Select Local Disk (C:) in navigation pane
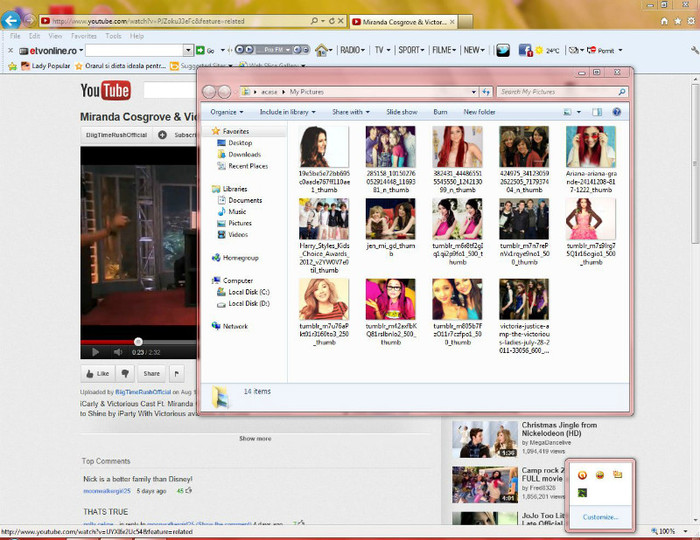Image resolution: width=700 pixels, height=540 pixels. click(x=249, y=292)
